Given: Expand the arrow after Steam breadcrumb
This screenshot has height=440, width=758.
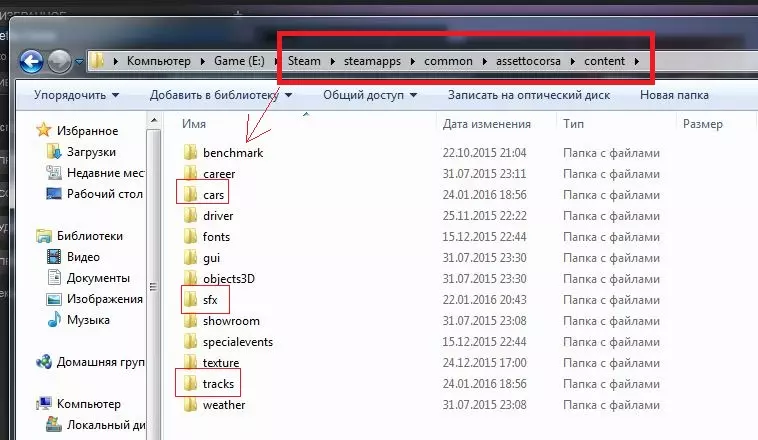Looking at the screenshot, I should (x=333, y=61).
